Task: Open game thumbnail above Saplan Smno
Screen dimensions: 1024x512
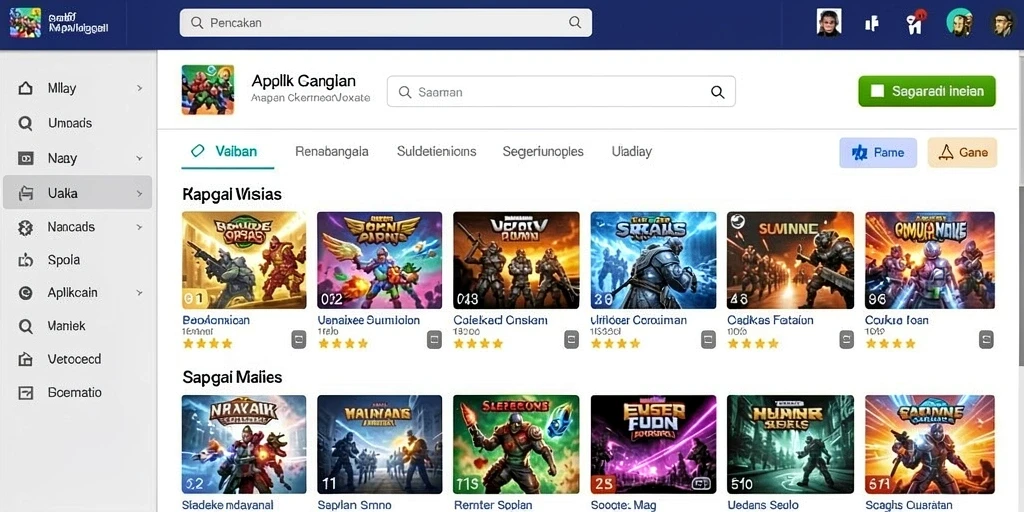Action: [x=379, y=444]
